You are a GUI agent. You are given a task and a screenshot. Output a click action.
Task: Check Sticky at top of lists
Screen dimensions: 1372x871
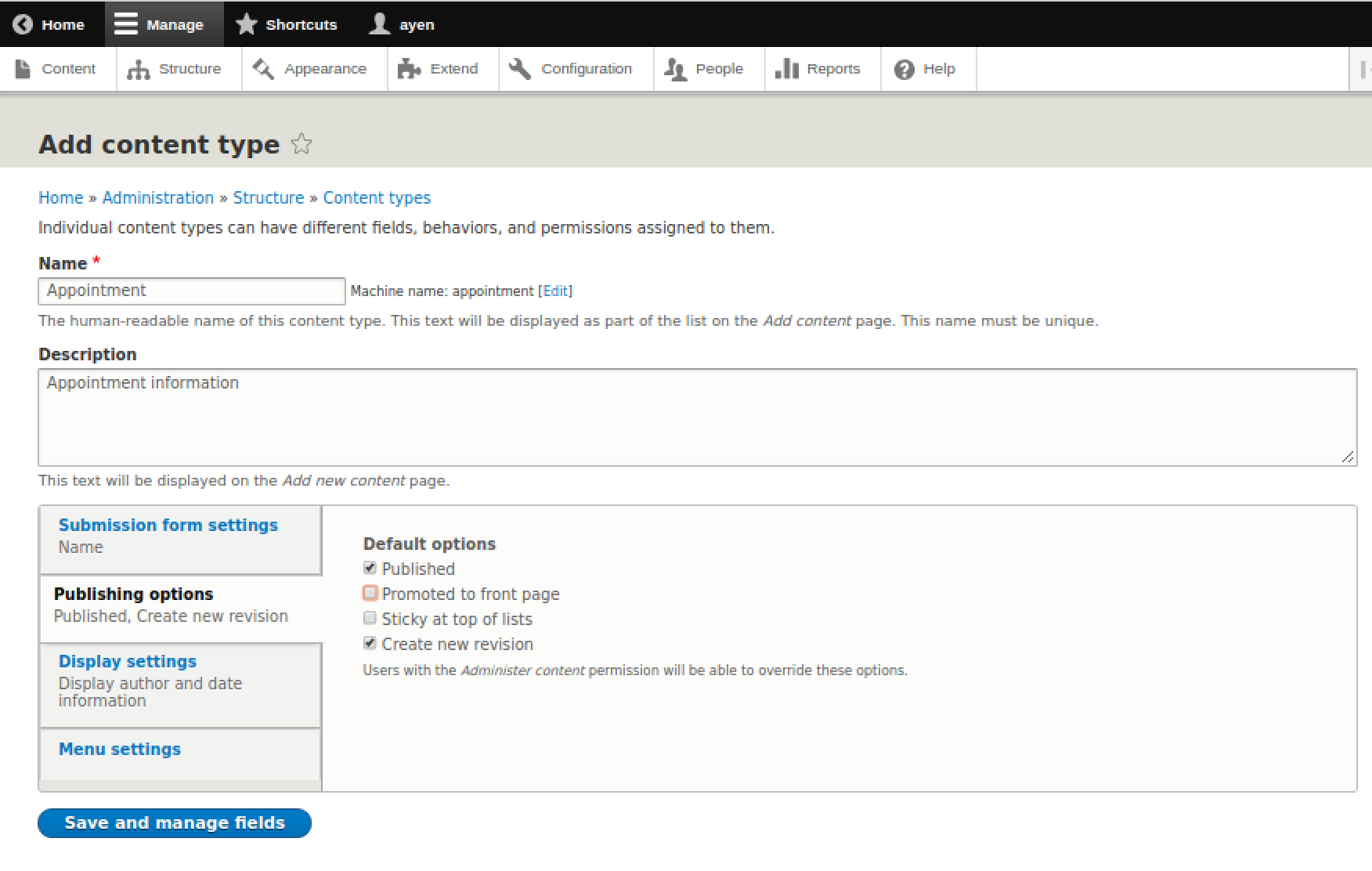(370, 618)
